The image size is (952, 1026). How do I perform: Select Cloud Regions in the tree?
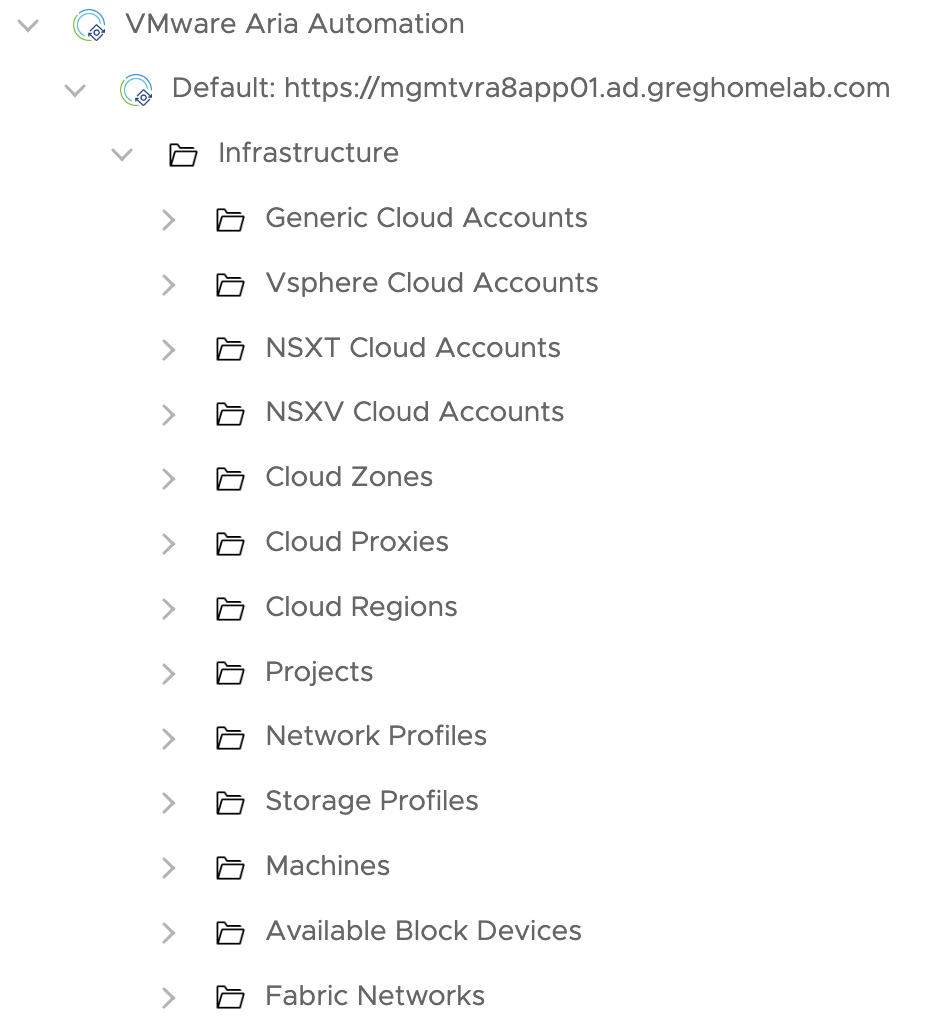[x=362, y=607]
